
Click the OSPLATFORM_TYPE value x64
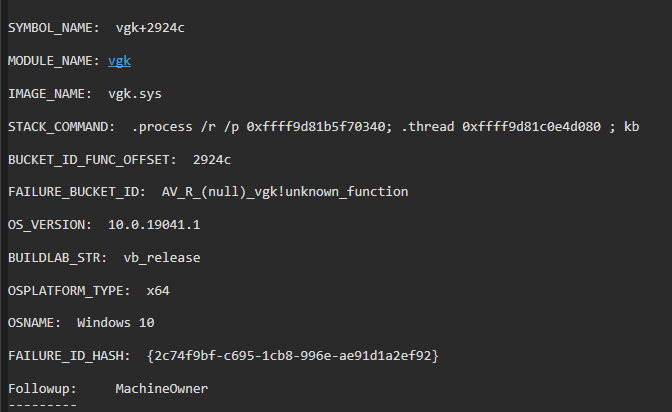(x=158, y=290)
